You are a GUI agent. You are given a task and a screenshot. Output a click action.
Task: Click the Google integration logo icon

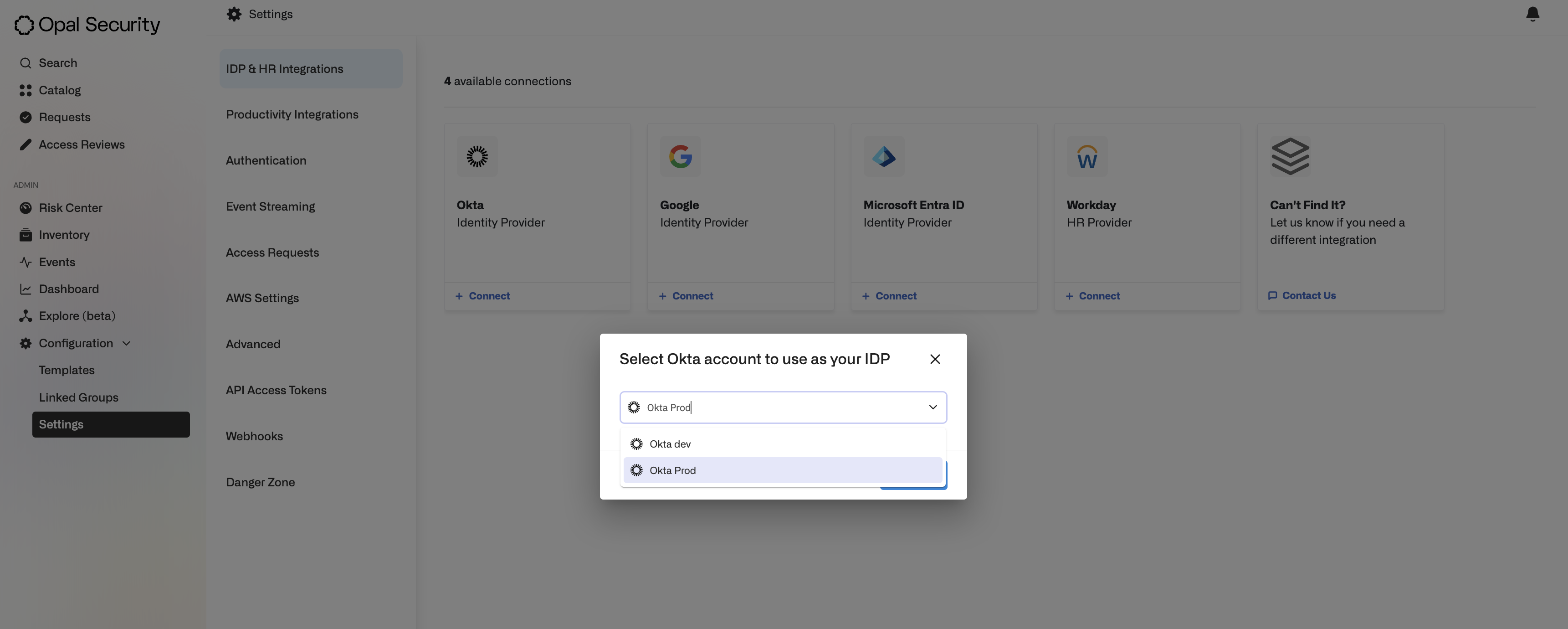click(680, 156)
